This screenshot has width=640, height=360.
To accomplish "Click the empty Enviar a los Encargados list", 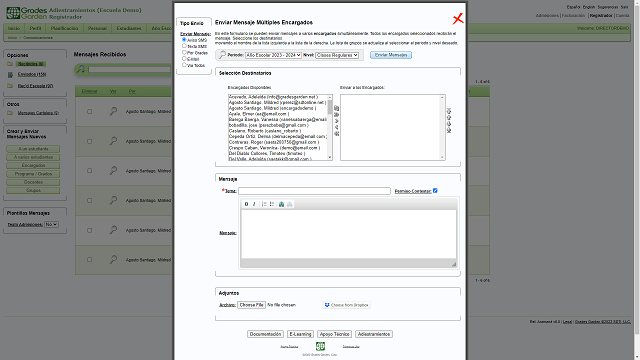I will tap(393, 127).
